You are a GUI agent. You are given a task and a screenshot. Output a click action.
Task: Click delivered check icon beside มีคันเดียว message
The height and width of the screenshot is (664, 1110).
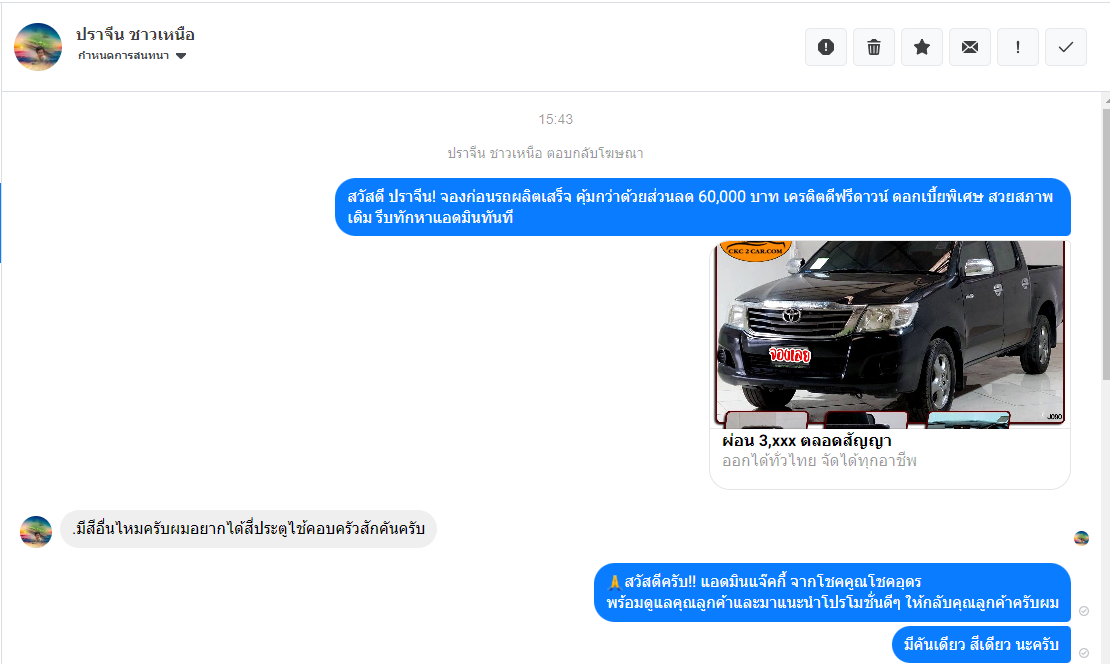click(x=1084, y=653)
